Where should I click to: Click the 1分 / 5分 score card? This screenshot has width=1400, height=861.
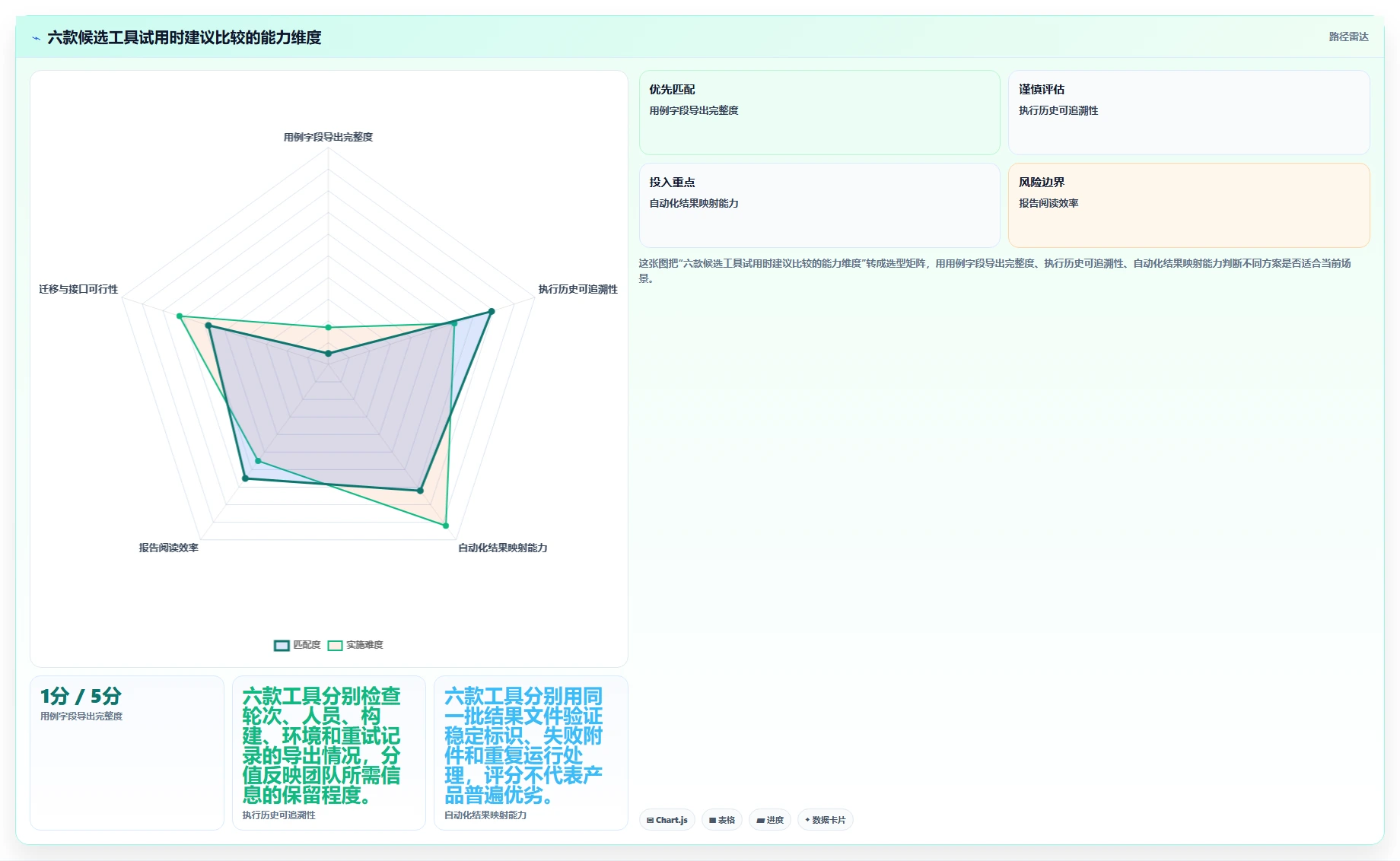[x=127, y=753]
